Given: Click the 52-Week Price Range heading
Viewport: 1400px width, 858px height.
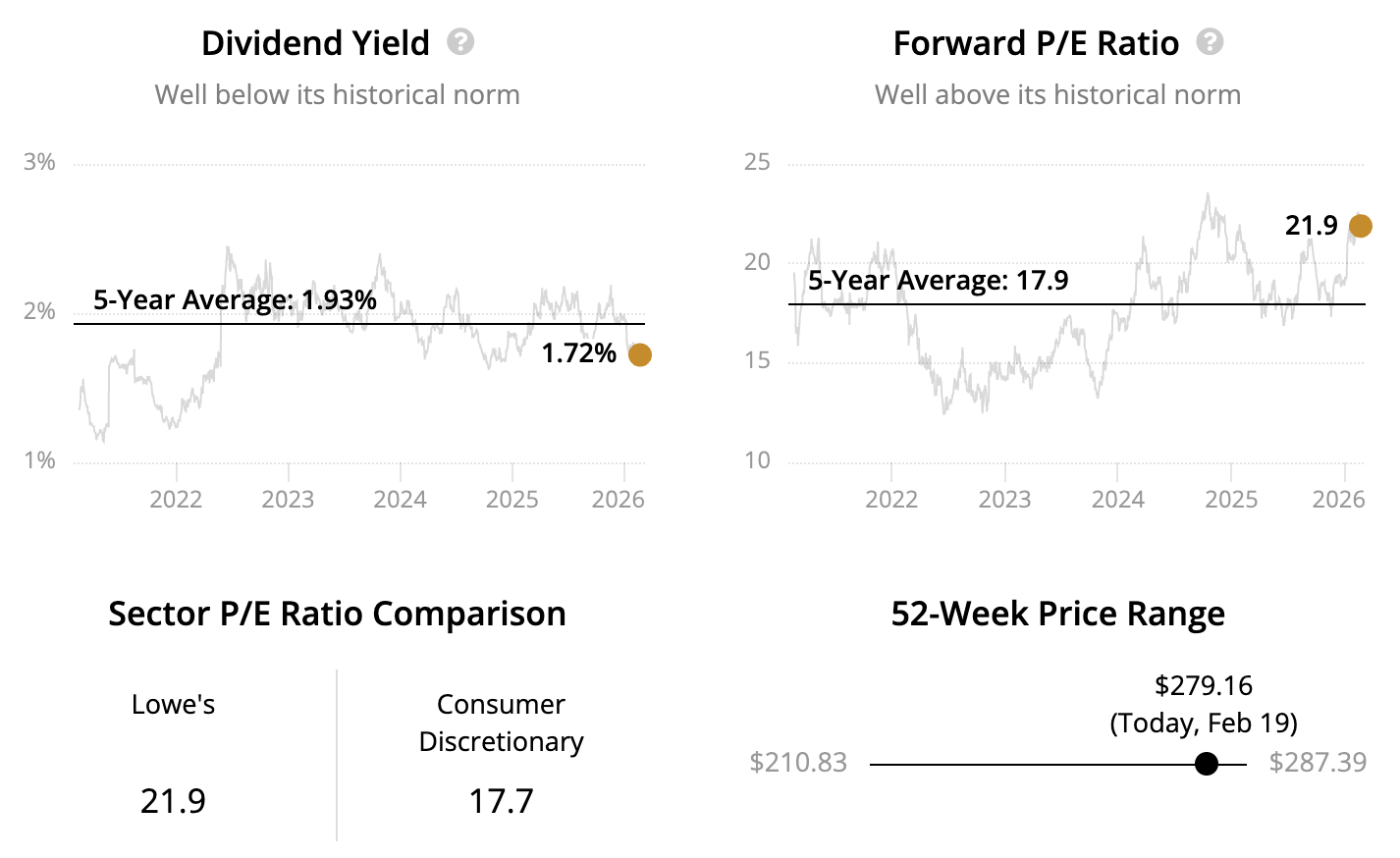Looking at the screenshot, I should pos(1057,614).
